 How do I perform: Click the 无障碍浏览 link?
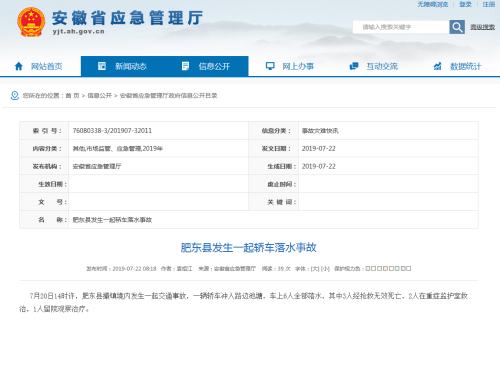coord(433,4)
